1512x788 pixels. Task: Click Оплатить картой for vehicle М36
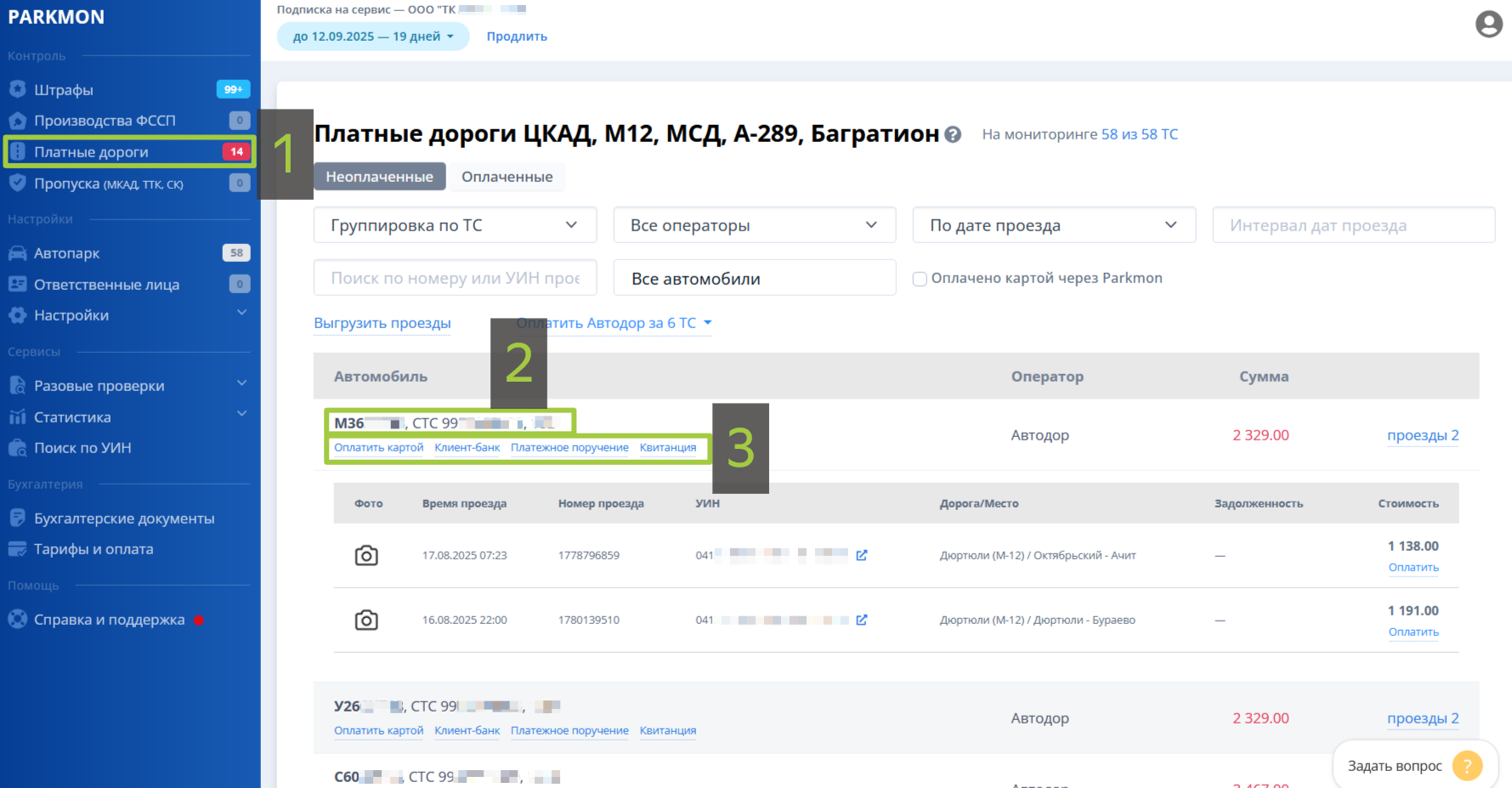click(x=379, y=448)
